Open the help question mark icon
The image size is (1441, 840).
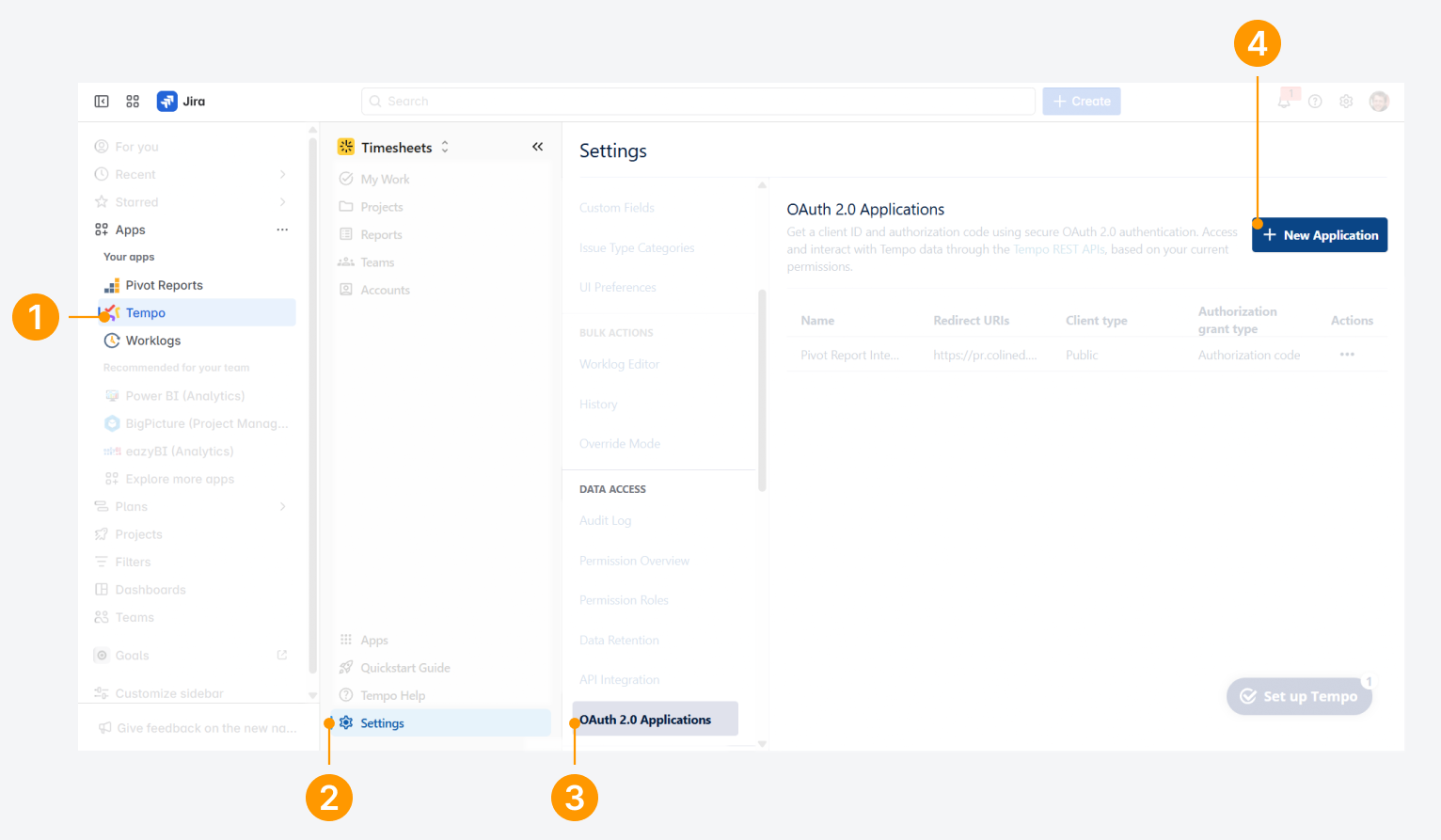tap(1315, 102)
